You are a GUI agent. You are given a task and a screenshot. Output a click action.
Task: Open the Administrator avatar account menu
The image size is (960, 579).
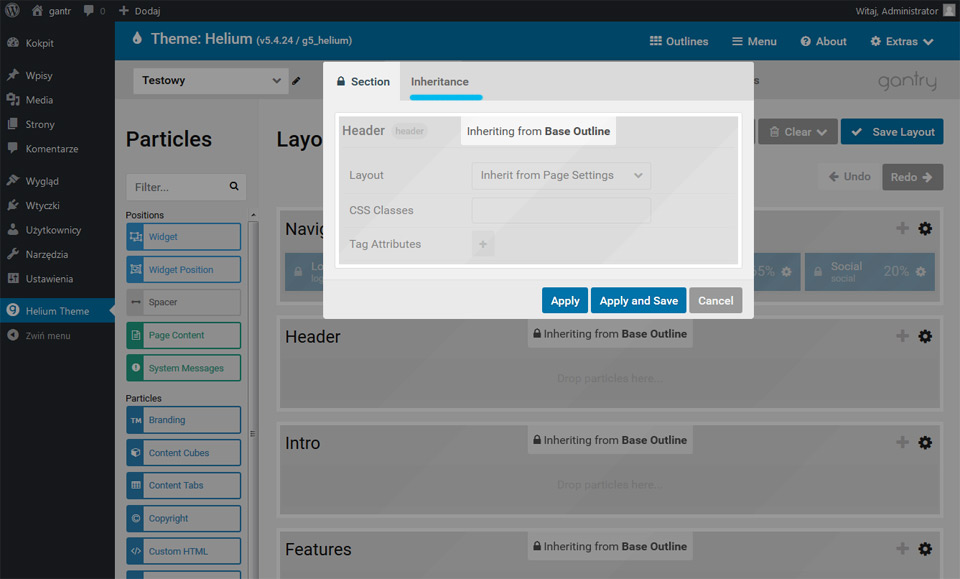948,10
